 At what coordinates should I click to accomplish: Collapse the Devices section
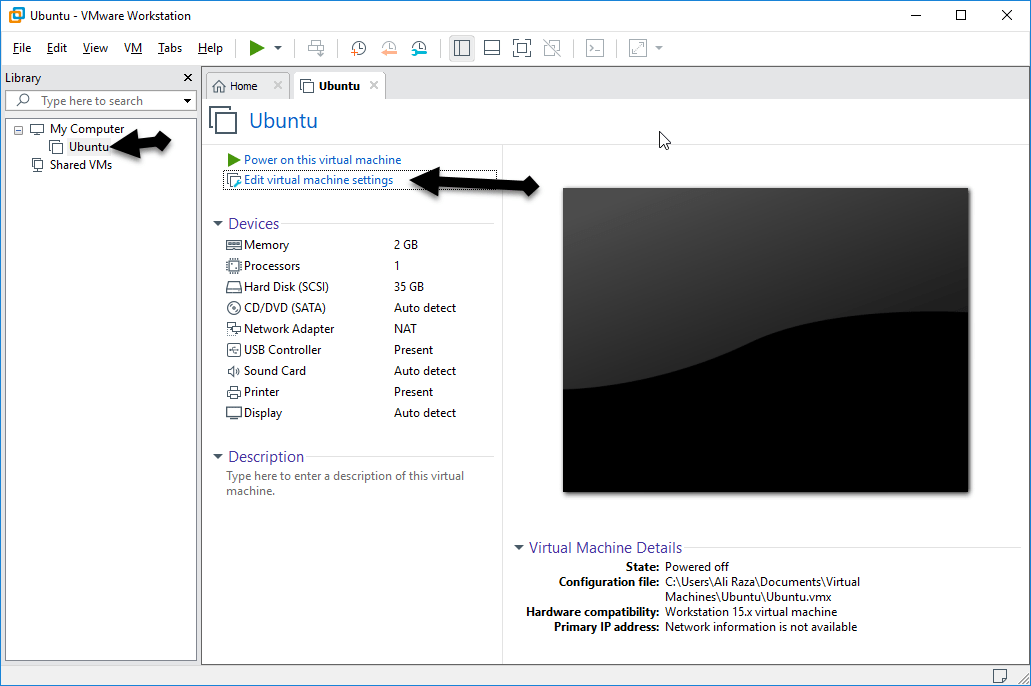[218, 224]
